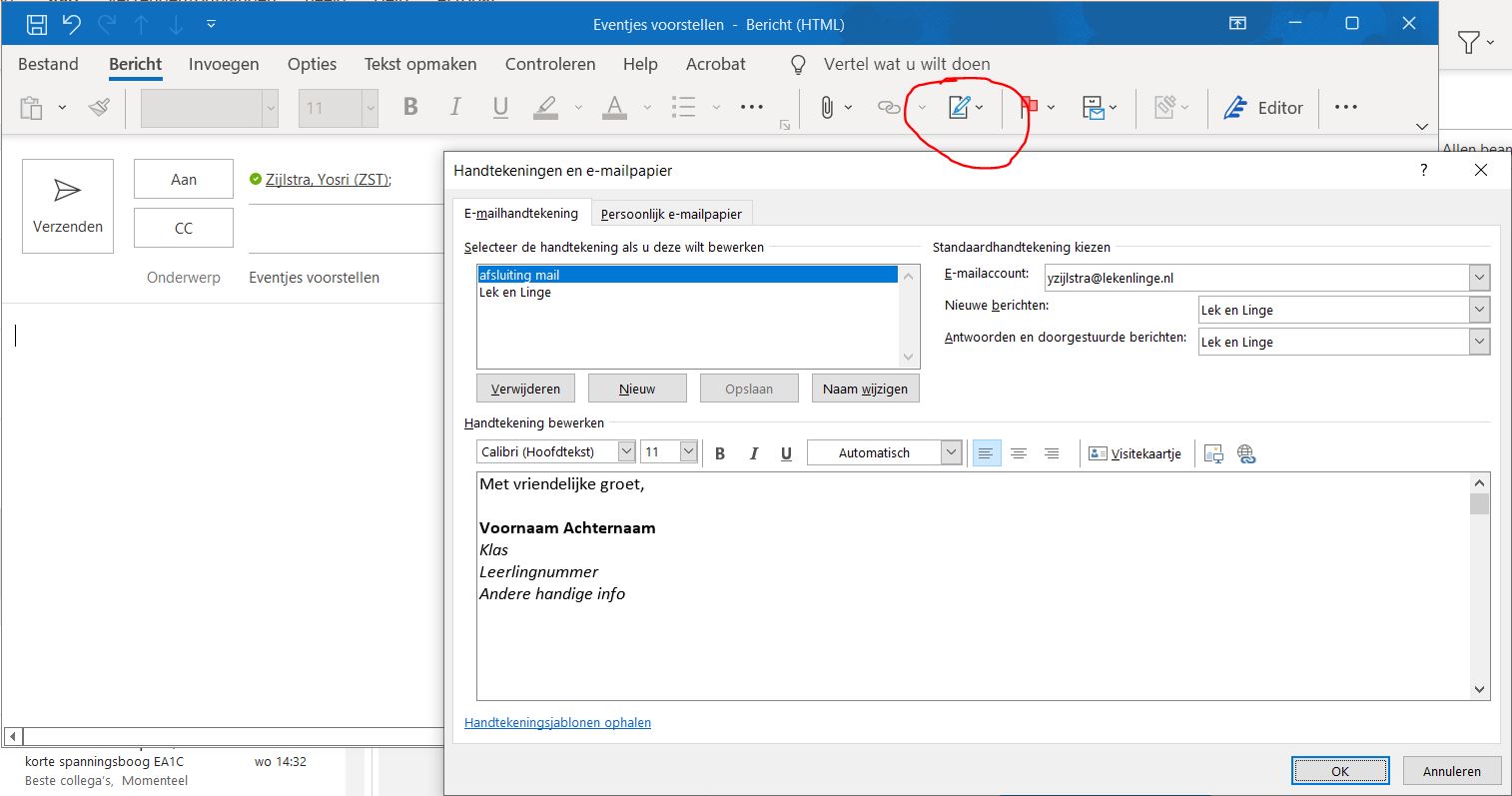
Task: Click the Nieuw signature button
Action: point(637,389)
